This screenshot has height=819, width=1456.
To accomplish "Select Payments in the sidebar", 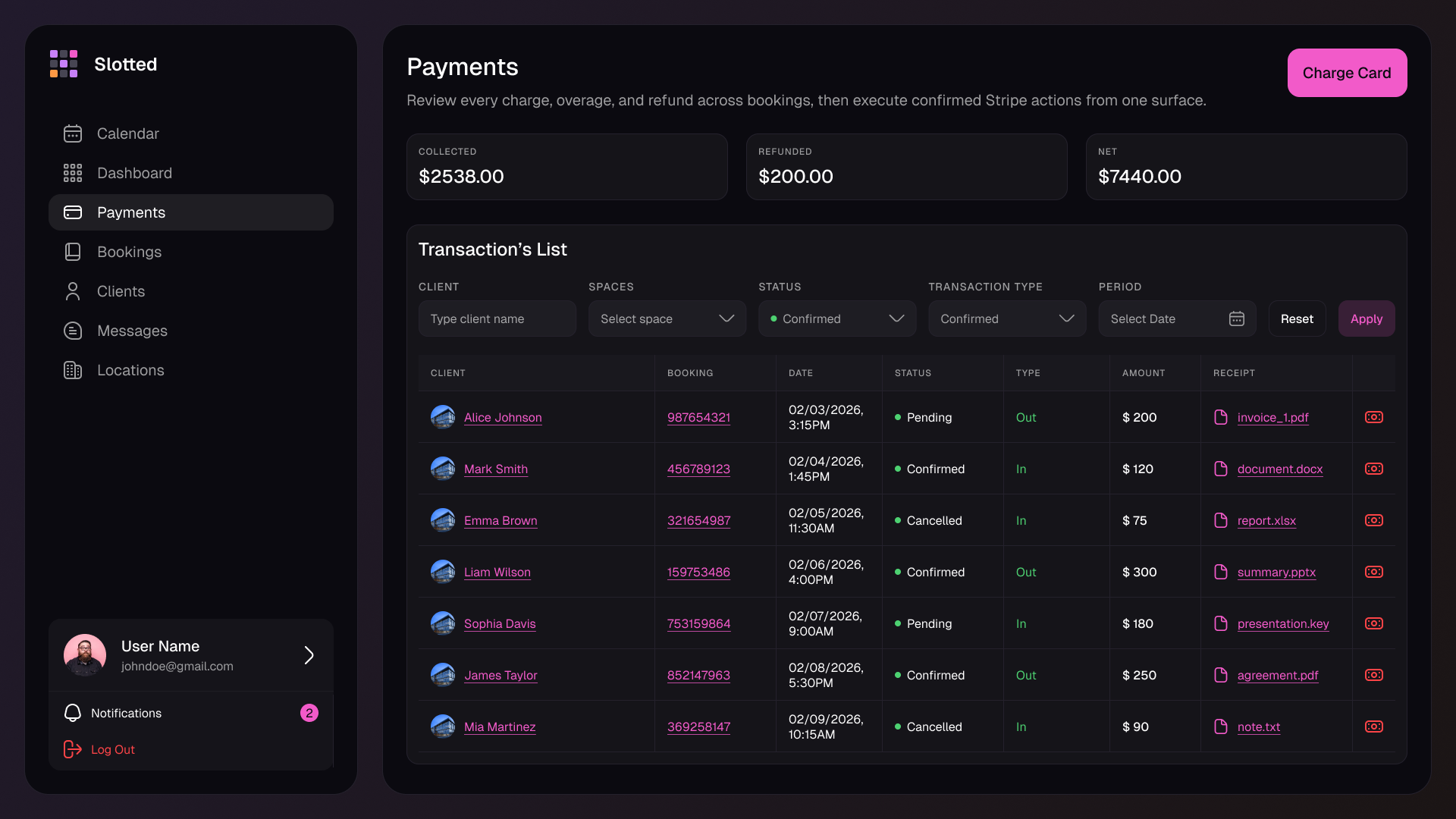I will pos(191,212).
